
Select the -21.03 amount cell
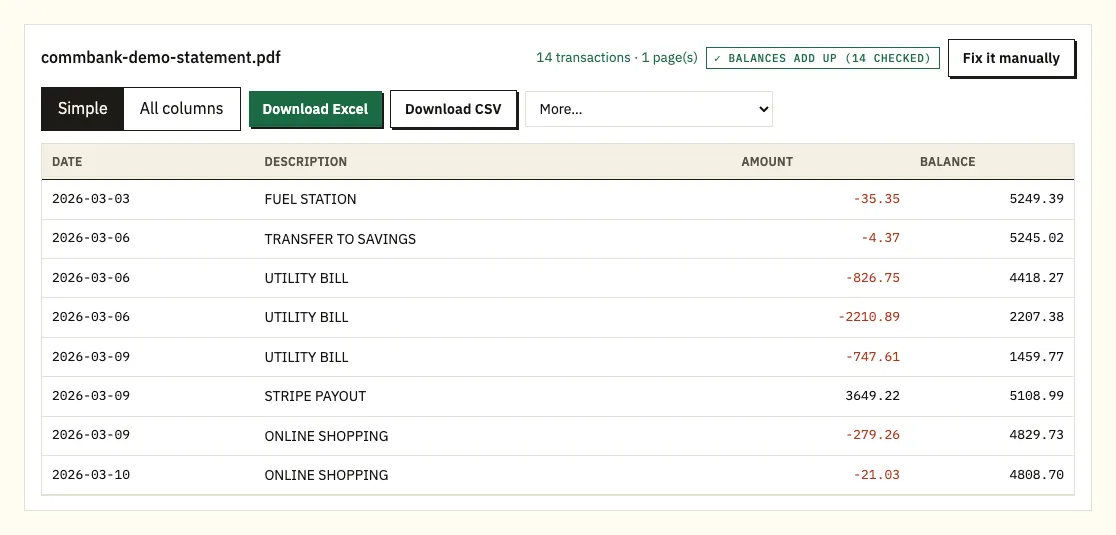(876, 475)
